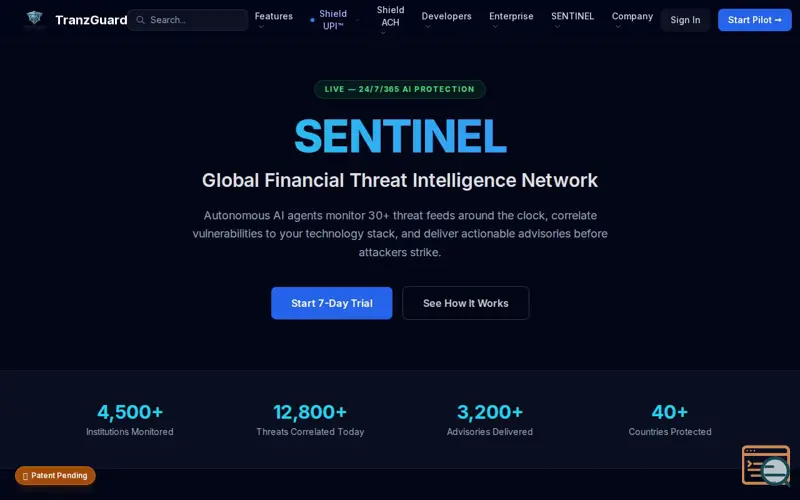
Task: Open the Company nav menu
Action: (632, 17)
